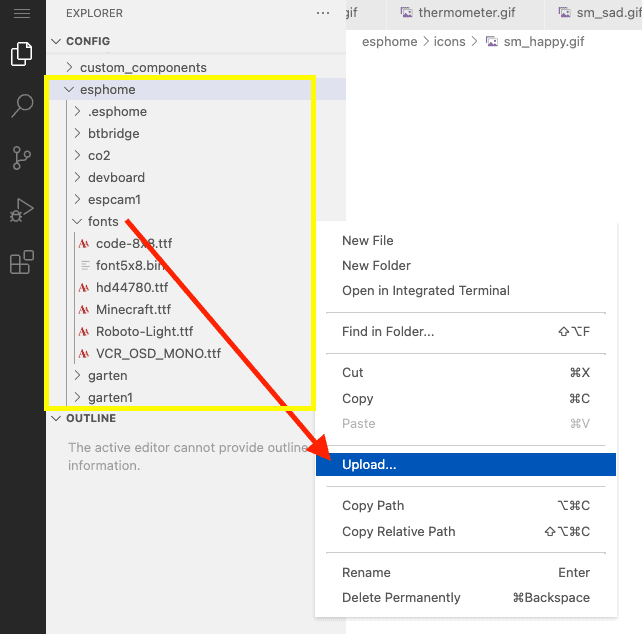Select the code-8x8.ttf font file
The image size is (642, 634).
tap(134, 243)
